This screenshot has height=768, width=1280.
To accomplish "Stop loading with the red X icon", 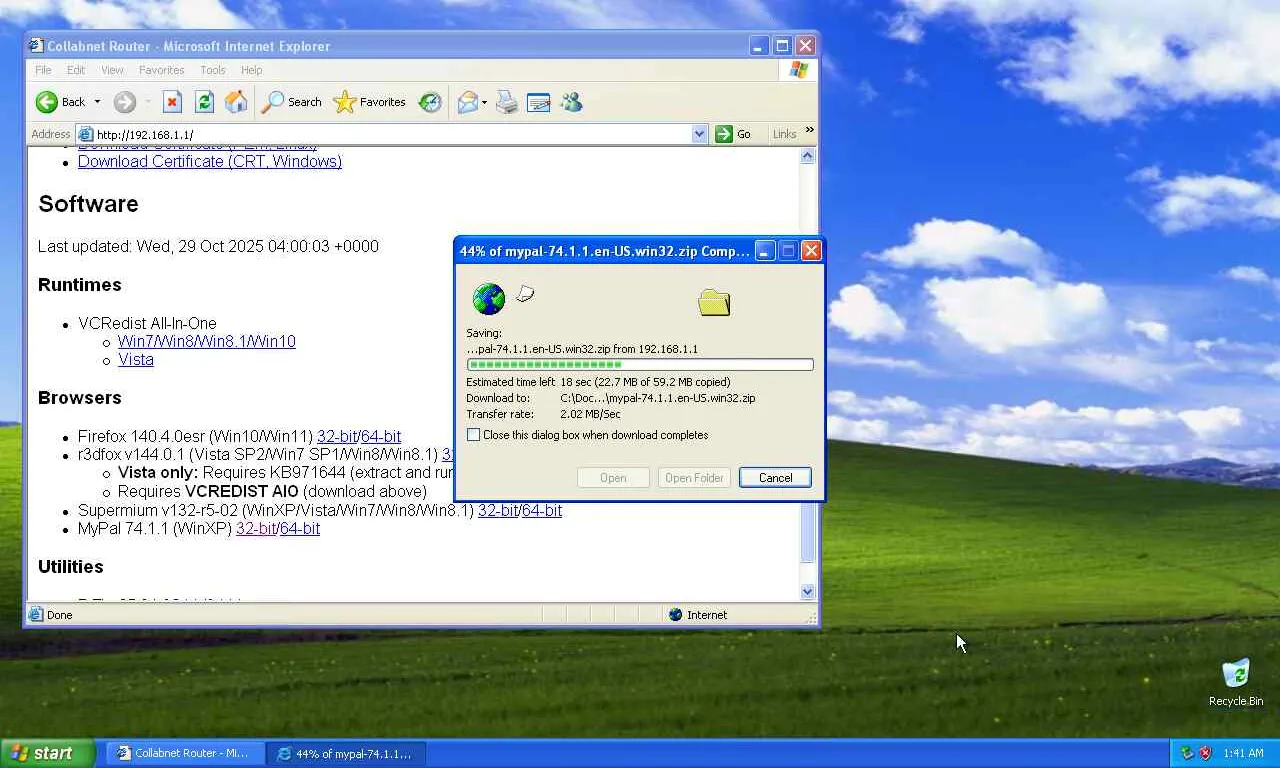I will (x=173, y=102).
